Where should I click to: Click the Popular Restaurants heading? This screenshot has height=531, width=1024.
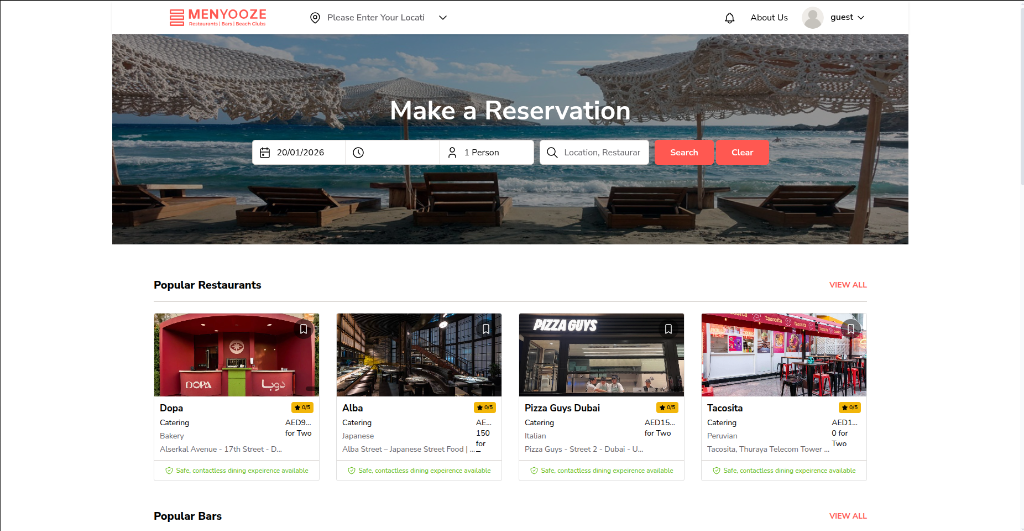click(x=208, y=285)
